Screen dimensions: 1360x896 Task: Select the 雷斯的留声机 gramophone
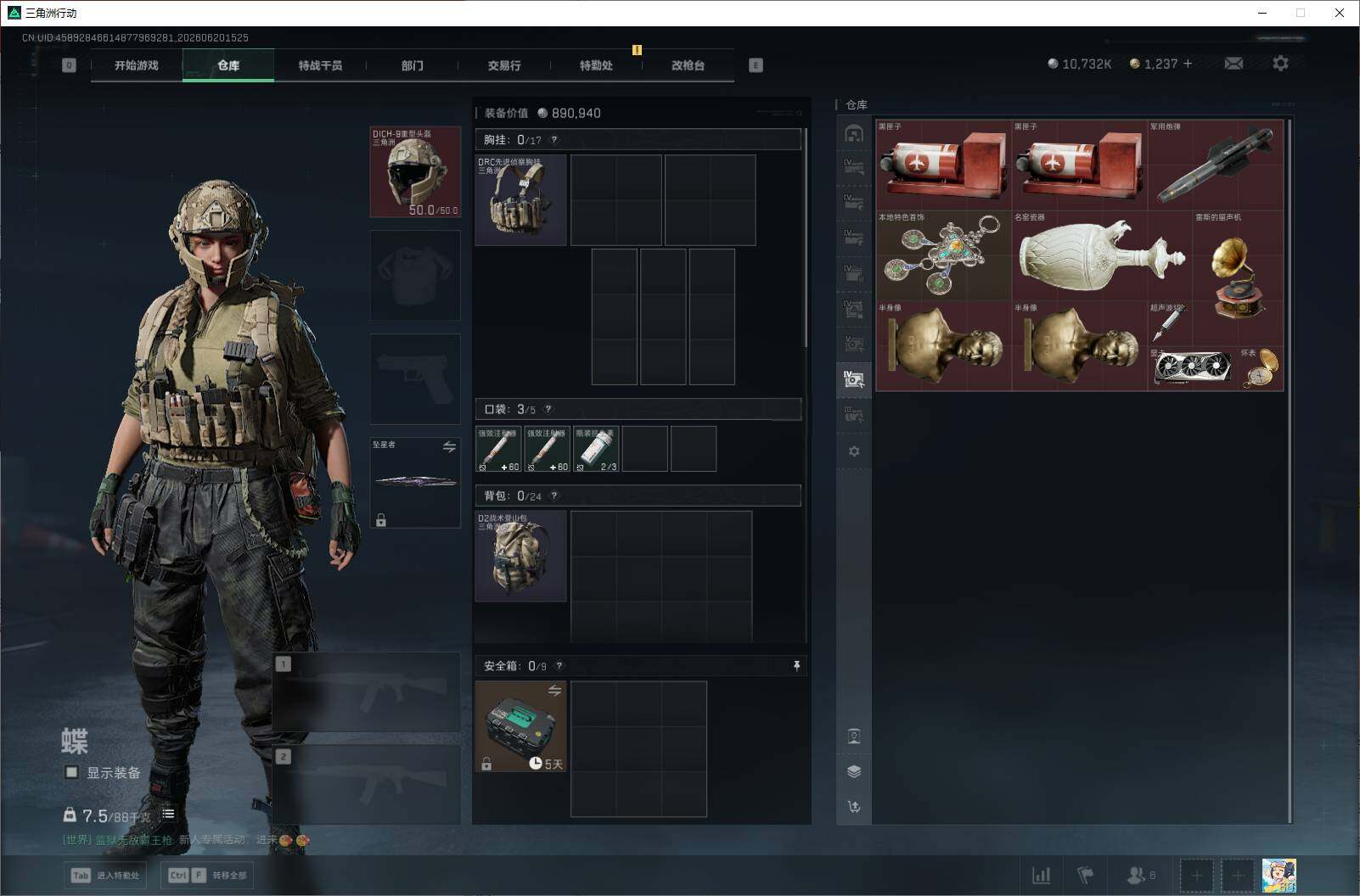(1238, 278)
